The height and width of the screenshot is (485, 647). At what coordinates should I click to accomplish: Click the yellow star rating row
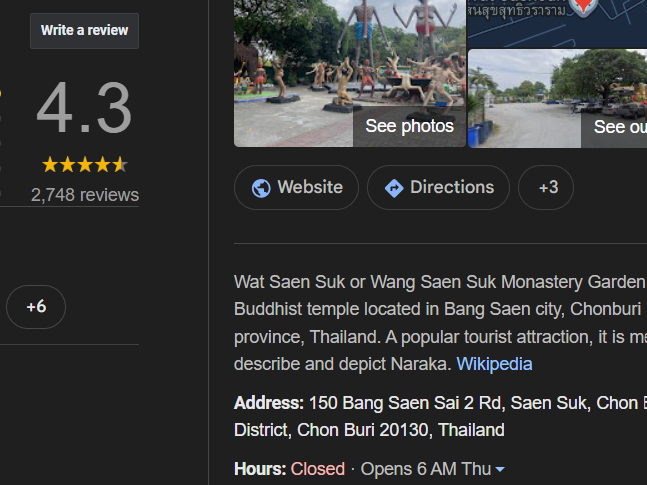85,164
